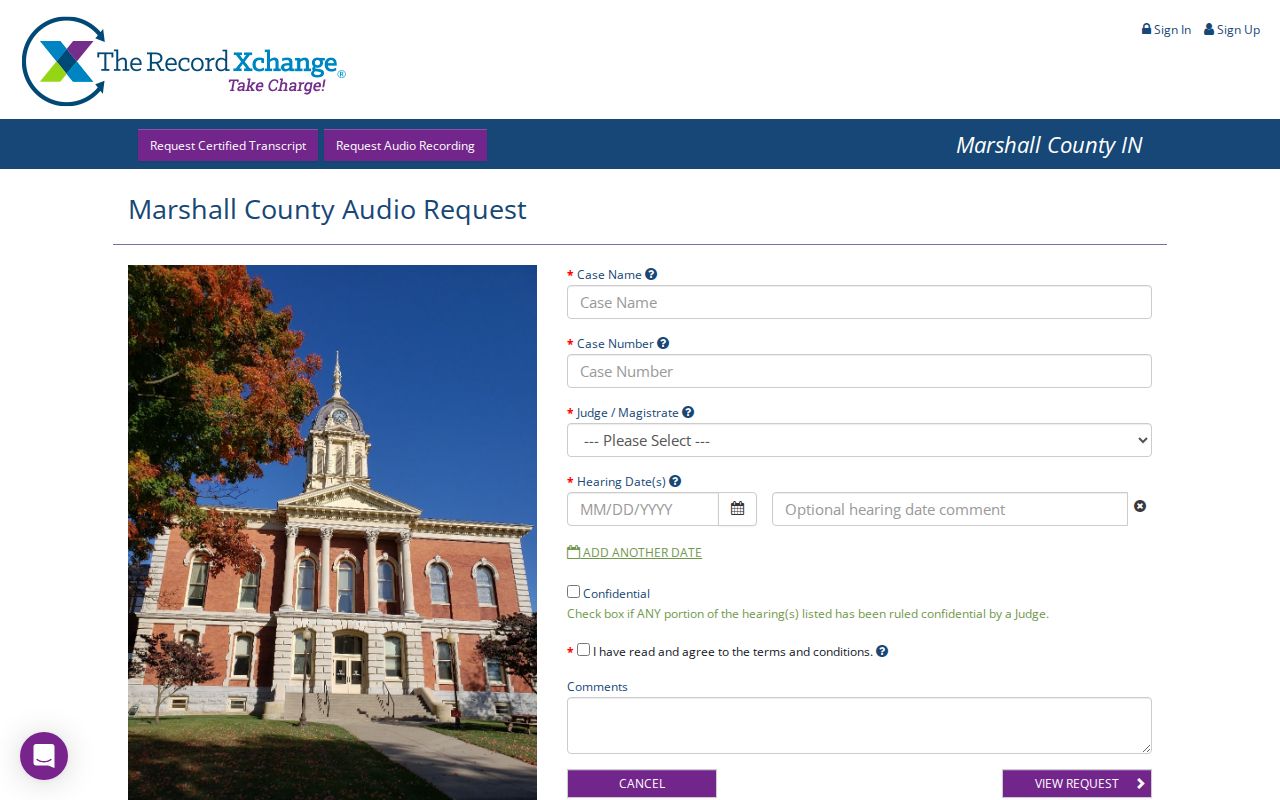The image size is (1280, 800).
Task: Switch to Request Audio Recording tab
Action: click(x=405, y=145)
